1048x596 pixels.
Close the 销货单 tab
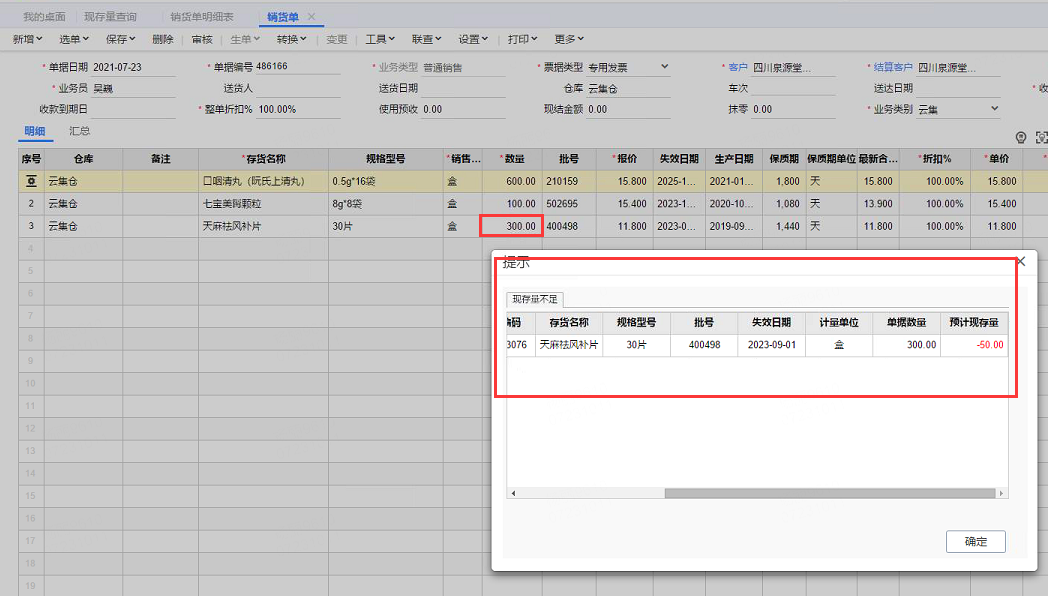click(311, 17)
